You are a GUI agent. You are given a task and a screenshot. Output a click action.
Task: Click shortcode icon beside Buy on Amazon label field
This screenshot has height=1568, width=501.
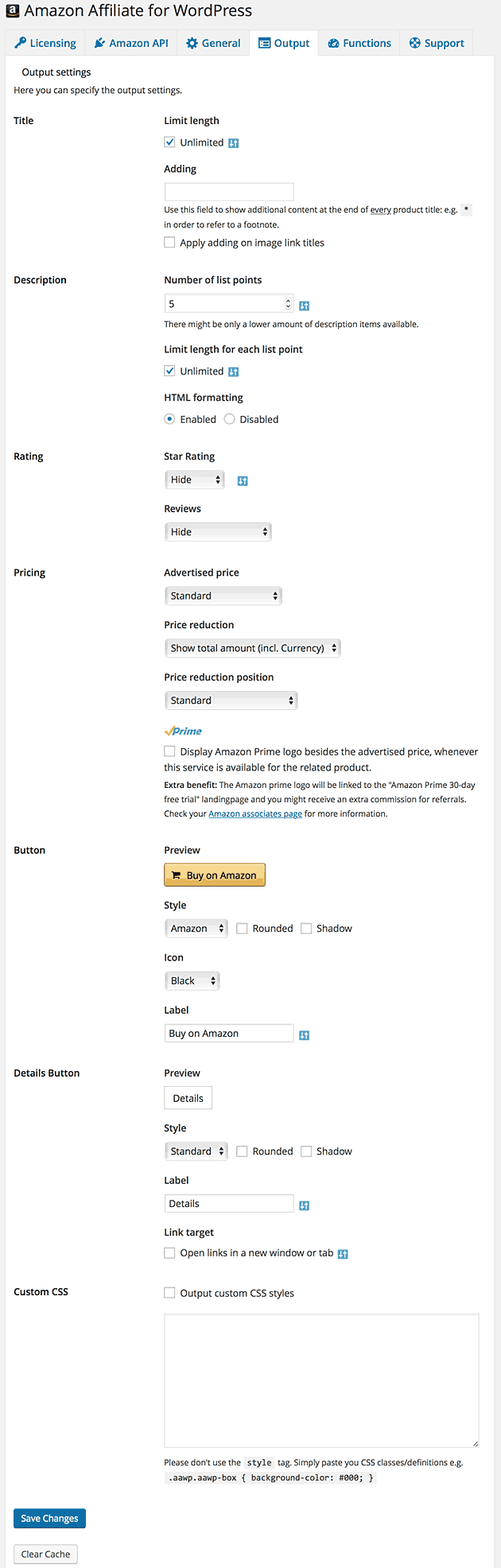click(304, 1034)
